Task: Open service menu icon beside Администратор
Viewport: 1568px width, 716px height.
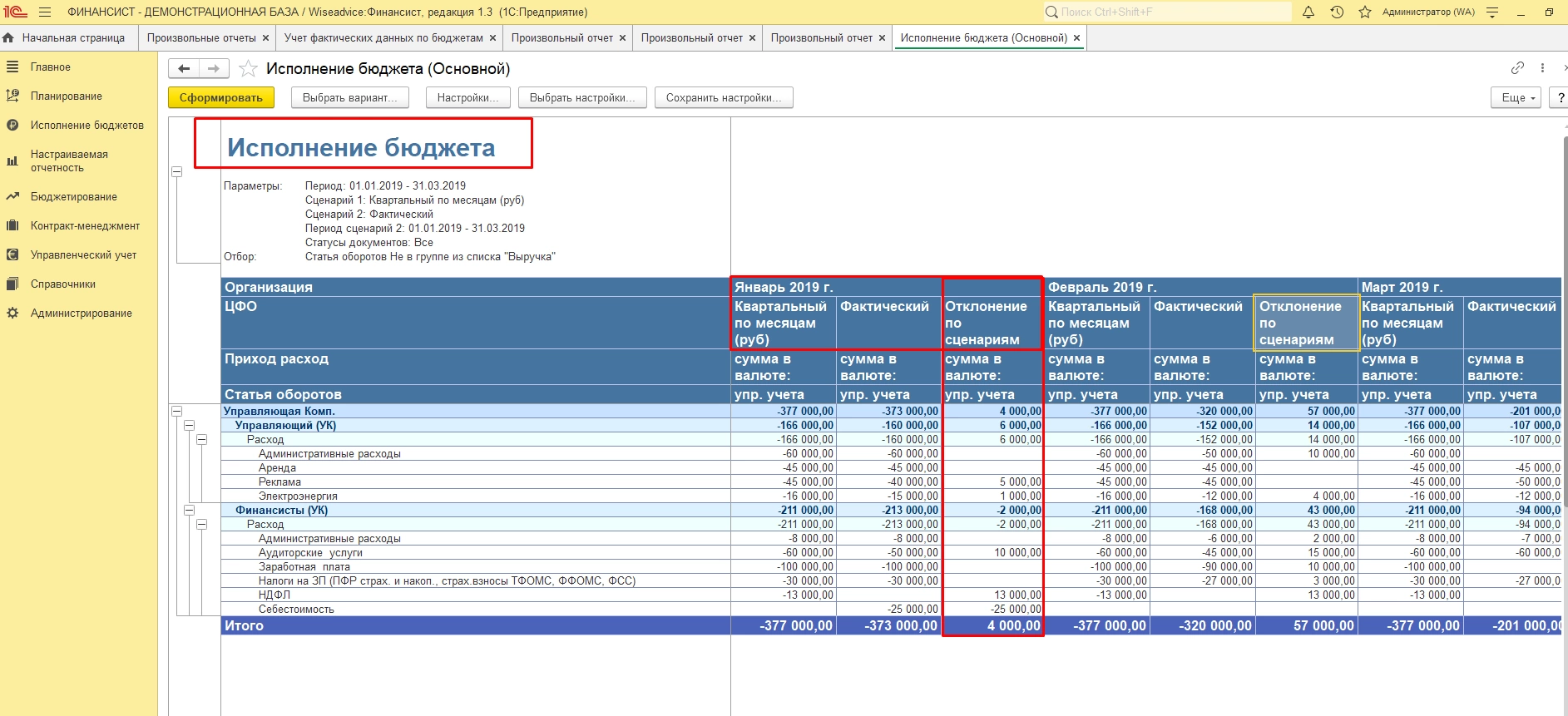Action: pyautogui.click(x=1492, y=12)
